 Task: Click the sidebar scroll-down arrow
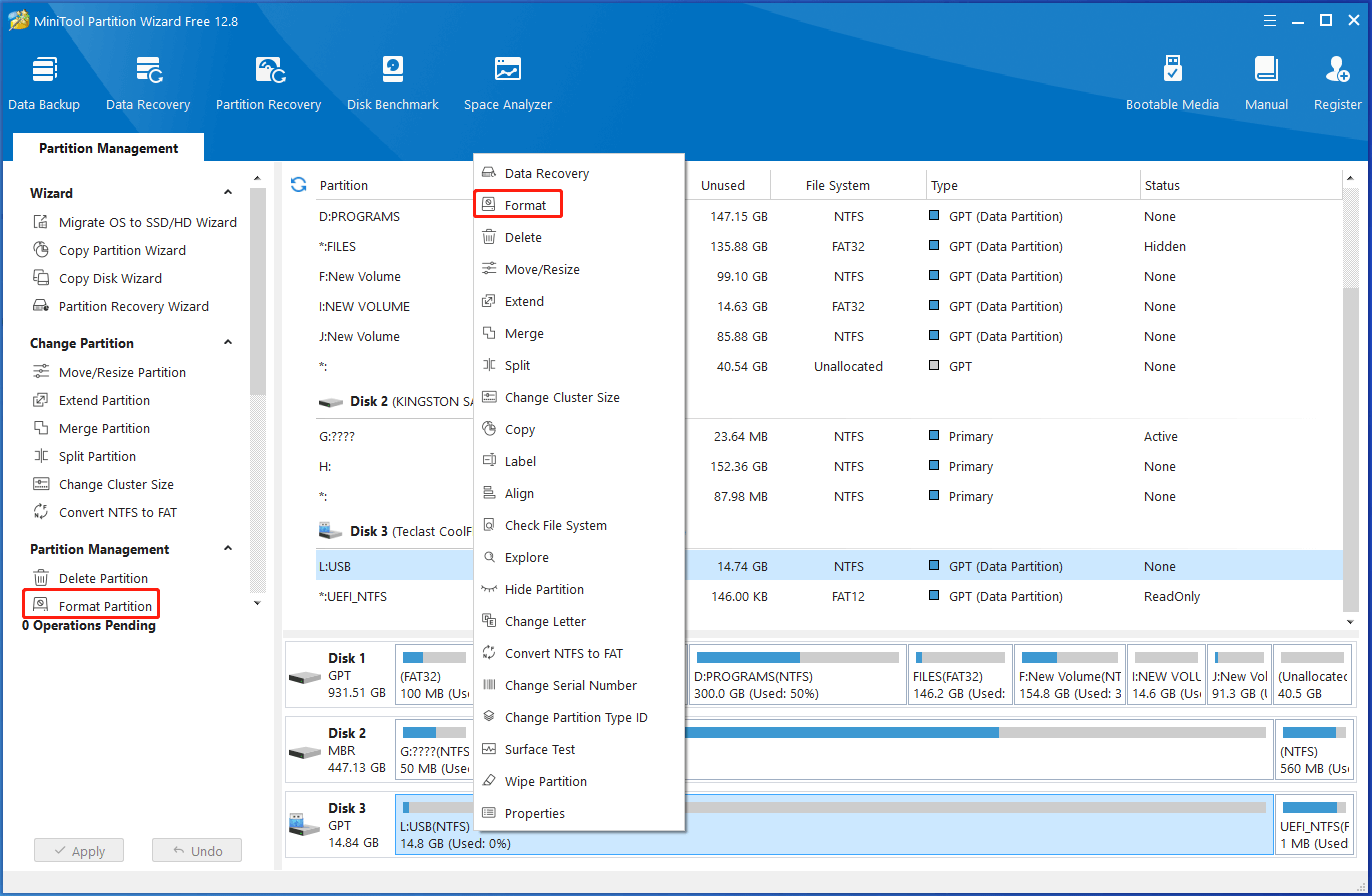257,603
